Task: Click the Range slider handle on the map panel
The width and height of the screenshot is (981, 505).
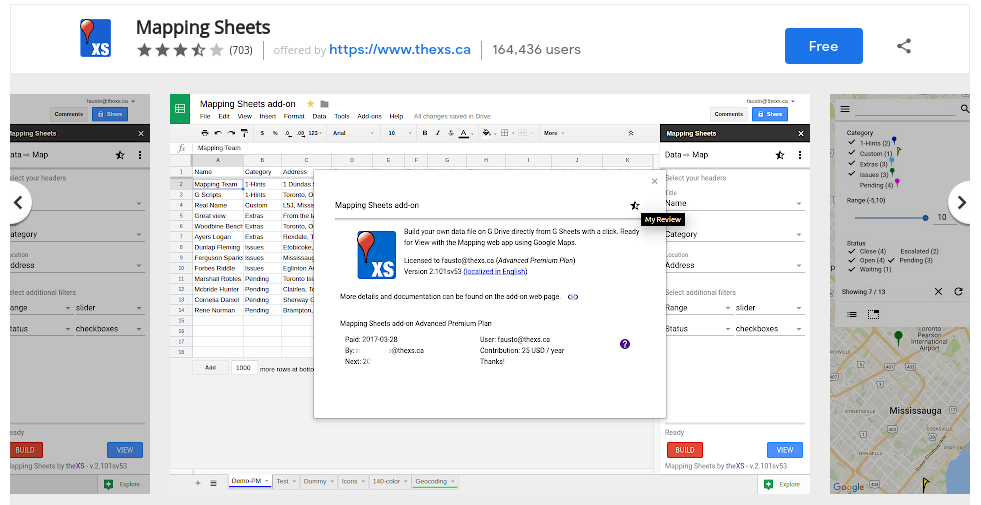Action: (925, 218)
